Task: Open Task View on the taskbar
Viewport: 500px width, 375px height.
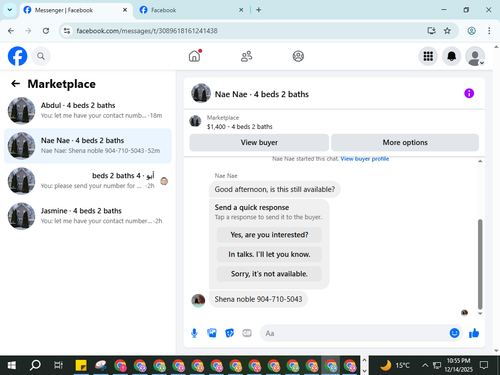Action: [58, 365]
